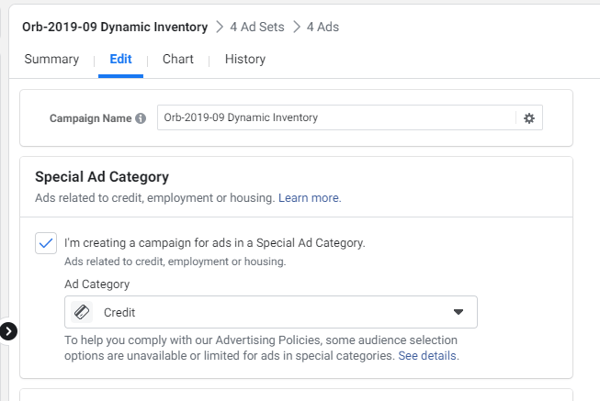Screen dimensions: 600x401
Task: Click the info icon beside Campaign Name
Action: pos(140,119)
